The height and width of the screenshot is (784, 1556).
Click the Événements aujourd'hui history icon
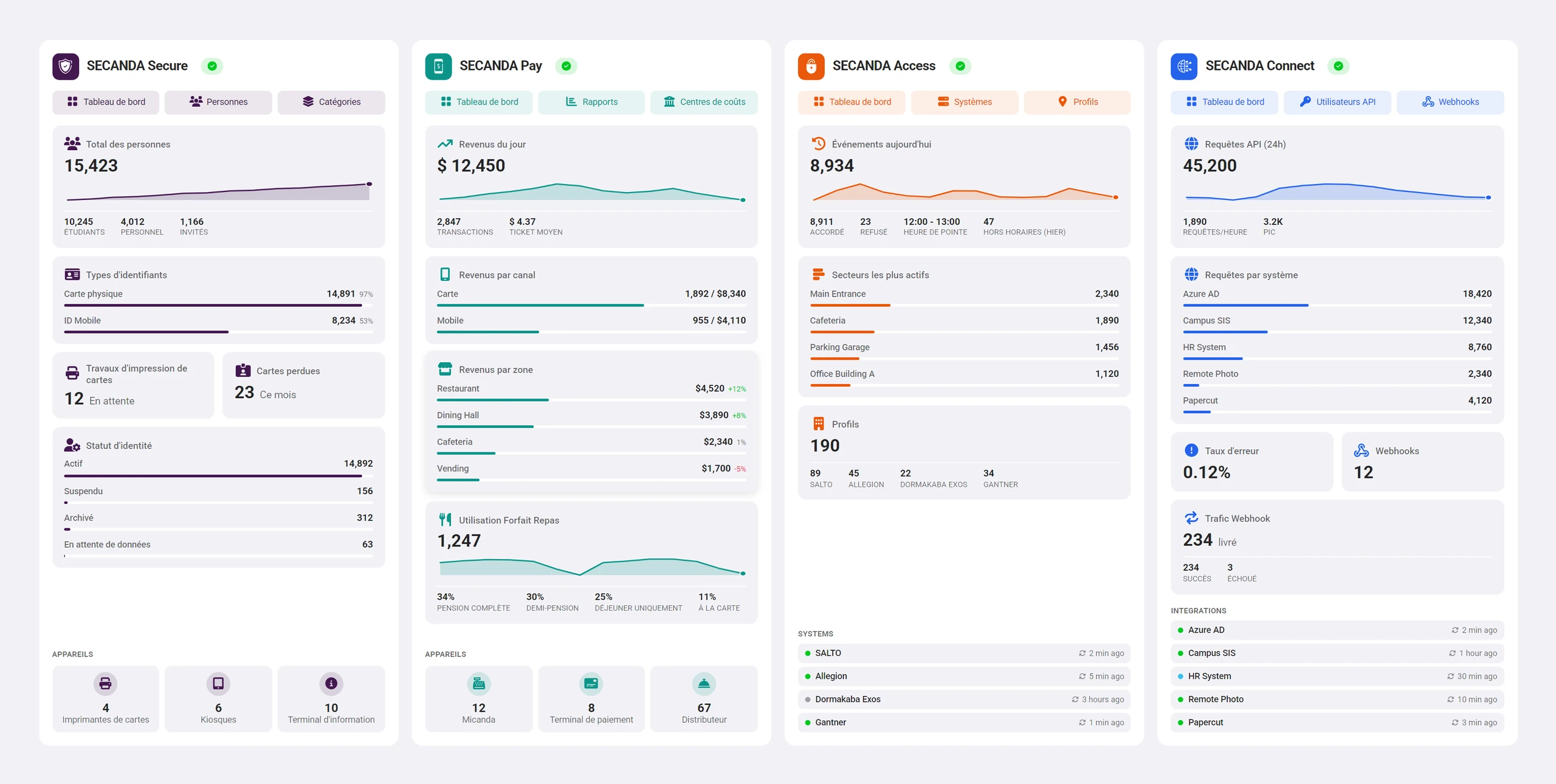(x=819, y=143)
